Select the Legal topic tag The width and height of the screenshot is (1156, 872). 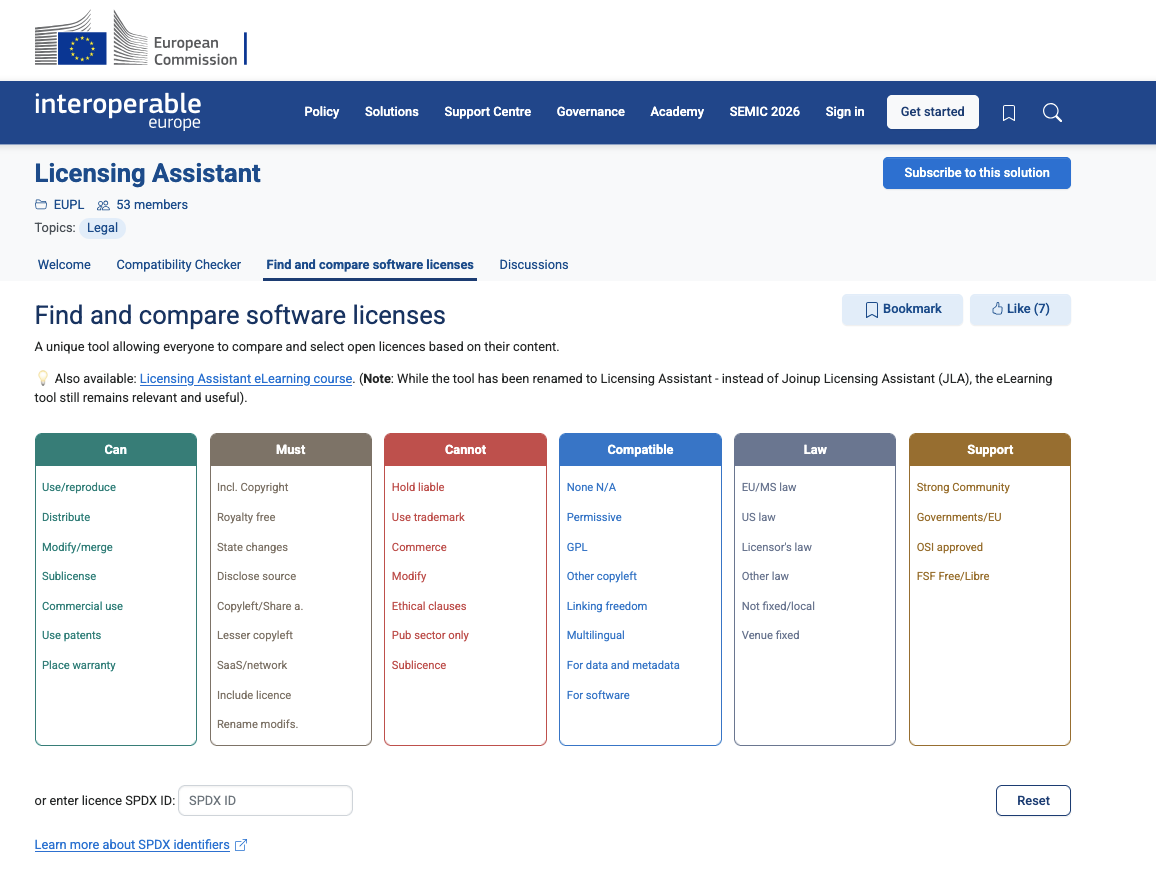(x=102, y=228)
